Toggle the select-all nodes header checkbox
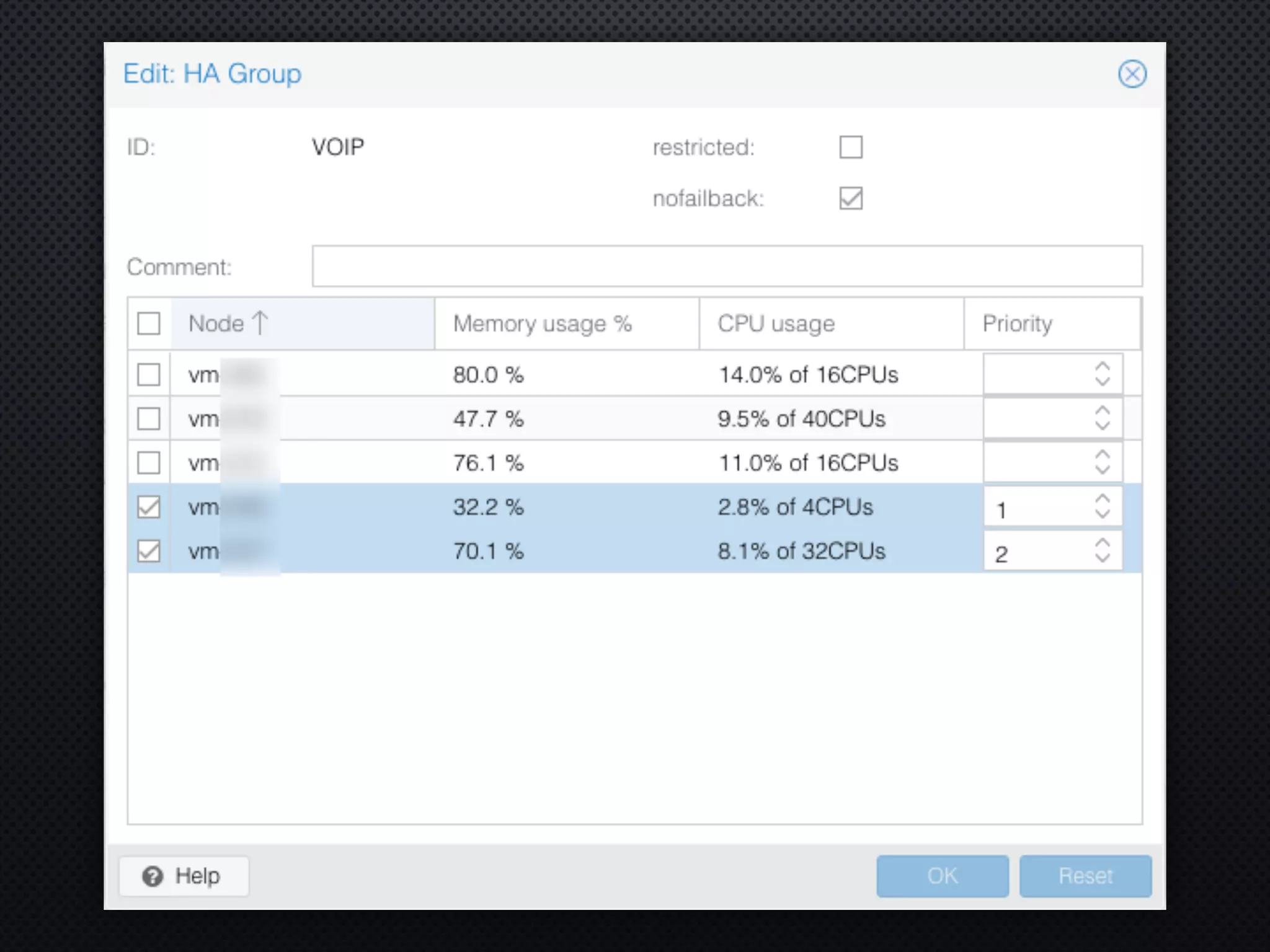 tap(149, 324)
